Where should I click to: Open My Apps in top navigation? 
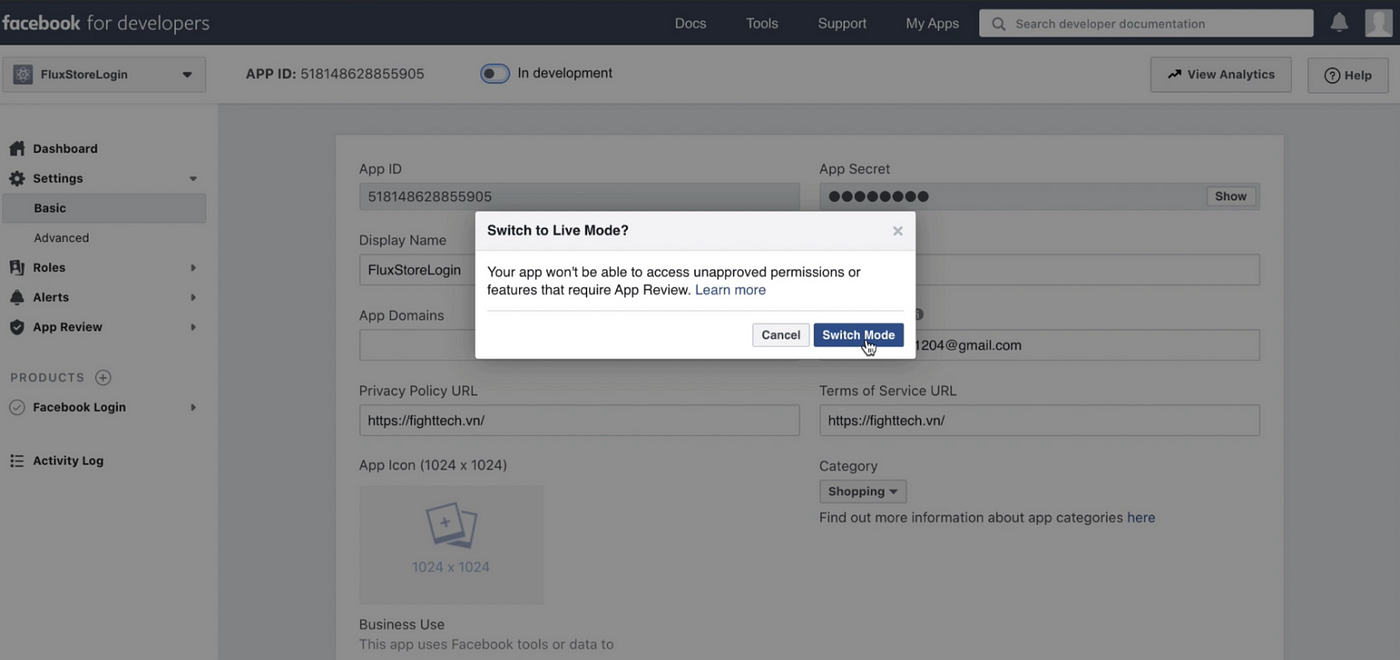[x=932, y=23]
